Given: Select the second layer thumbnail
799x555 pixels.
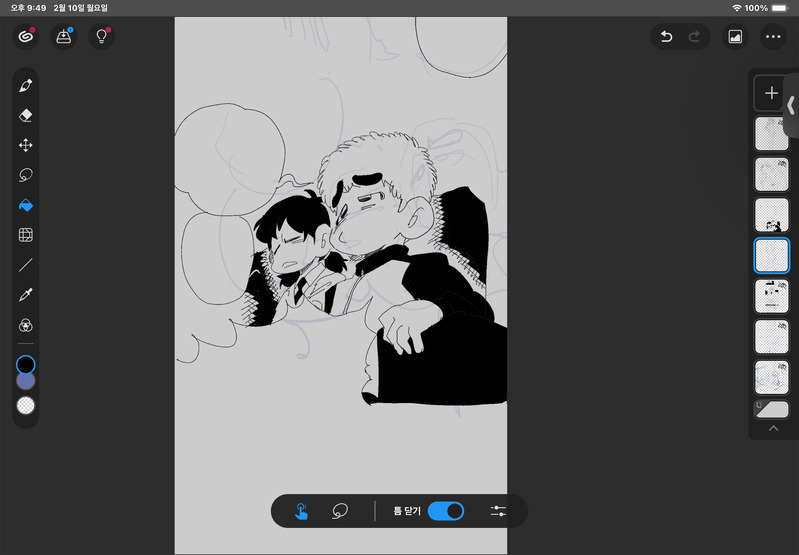Looking at the screenshot, I should point(771,174).
